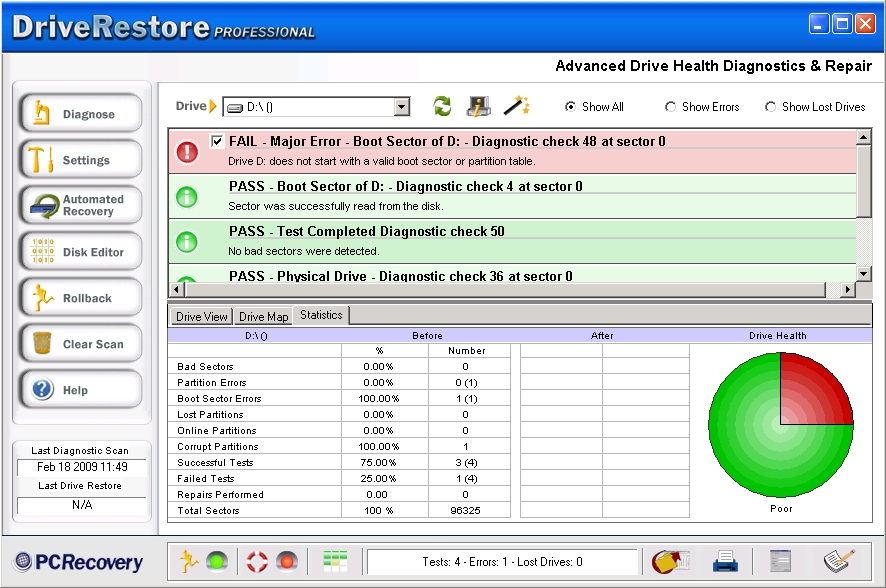
Task: Click the red FAIL error icon
Action: click(187, 151)
